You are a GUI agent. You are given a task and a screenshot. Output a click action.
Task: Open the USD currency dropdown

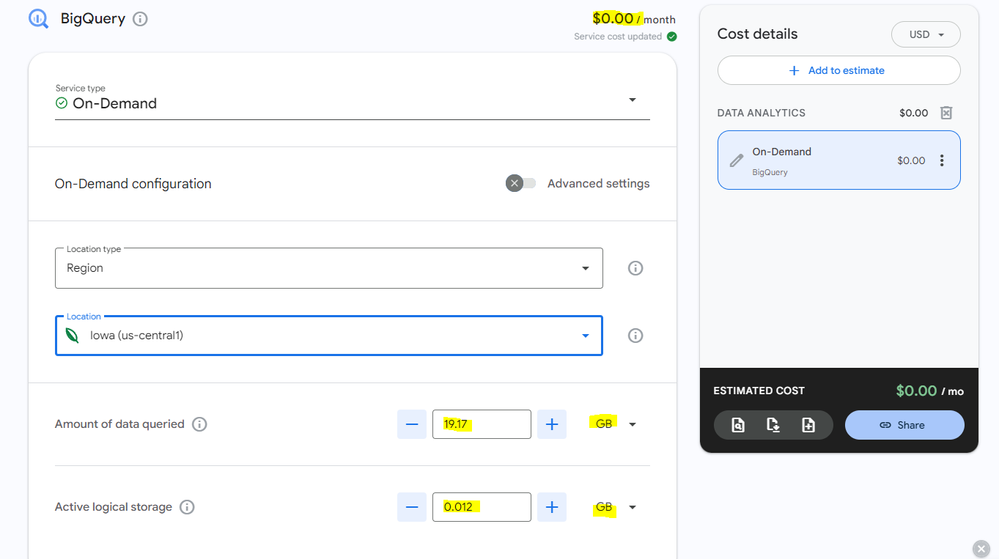(x=926, y=34)
